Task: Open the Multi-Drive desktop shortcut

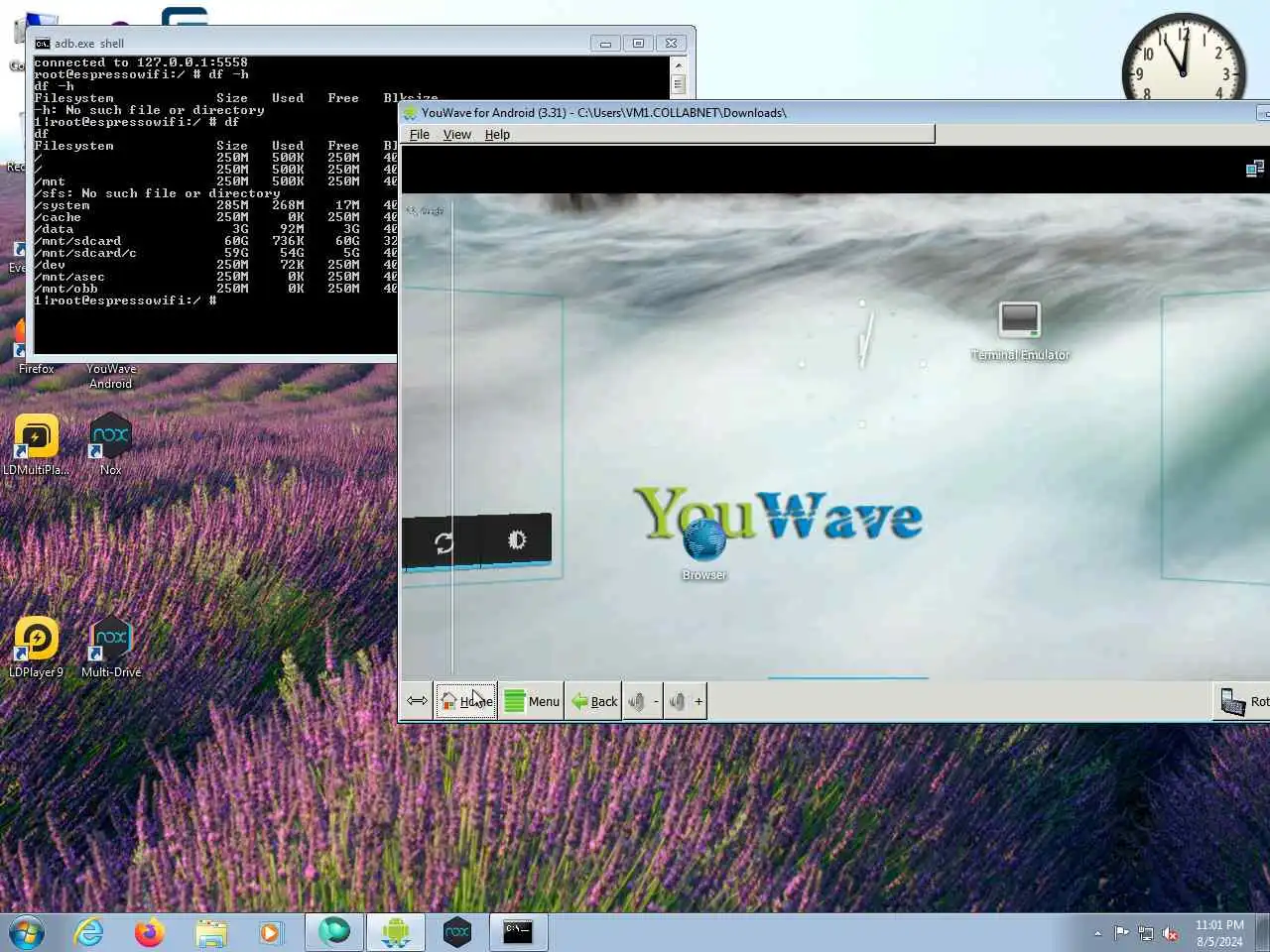Action: [x=111, y=646]
